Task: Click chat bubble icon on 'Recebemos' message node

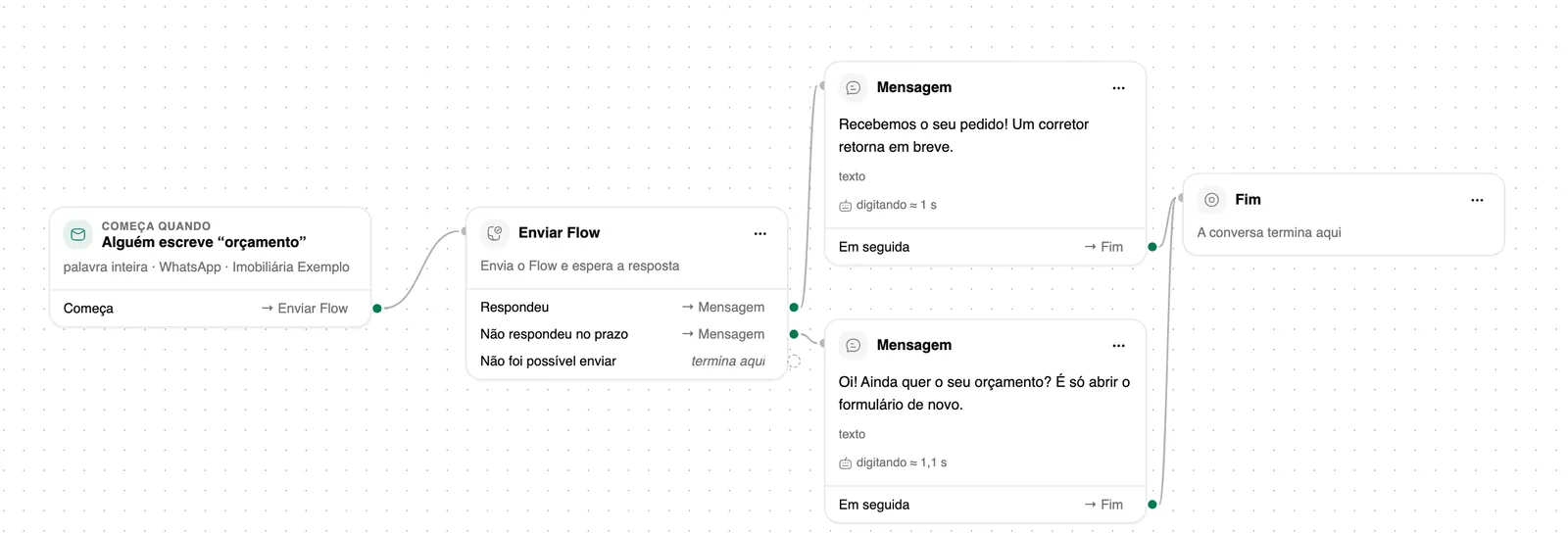Action: pyautogui.click(x=854, y=87)
